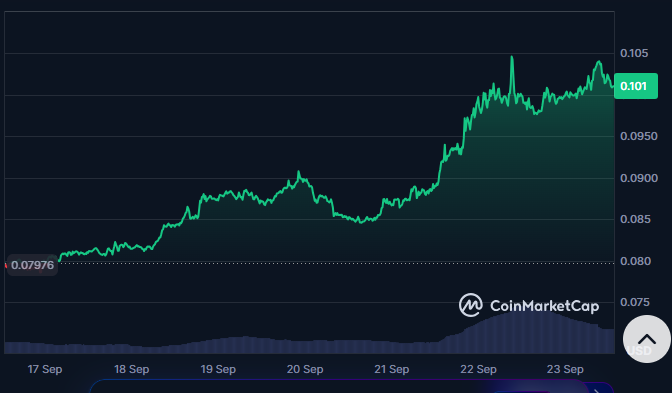
Task: Click the 20 Sep date label
Action: coord(305,369)
